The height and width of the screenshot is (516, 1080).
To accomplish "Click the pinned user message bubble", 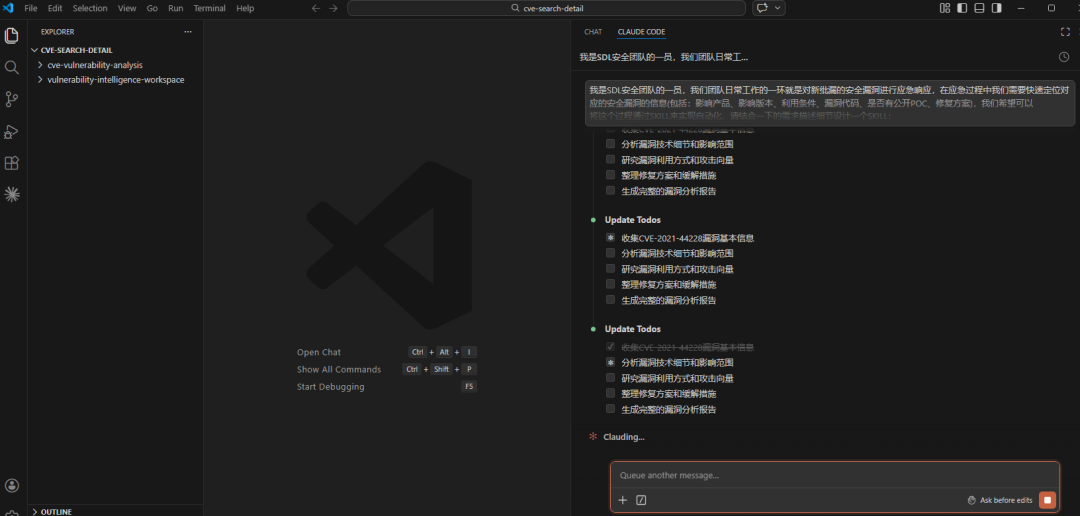I will tap(830, 103).
